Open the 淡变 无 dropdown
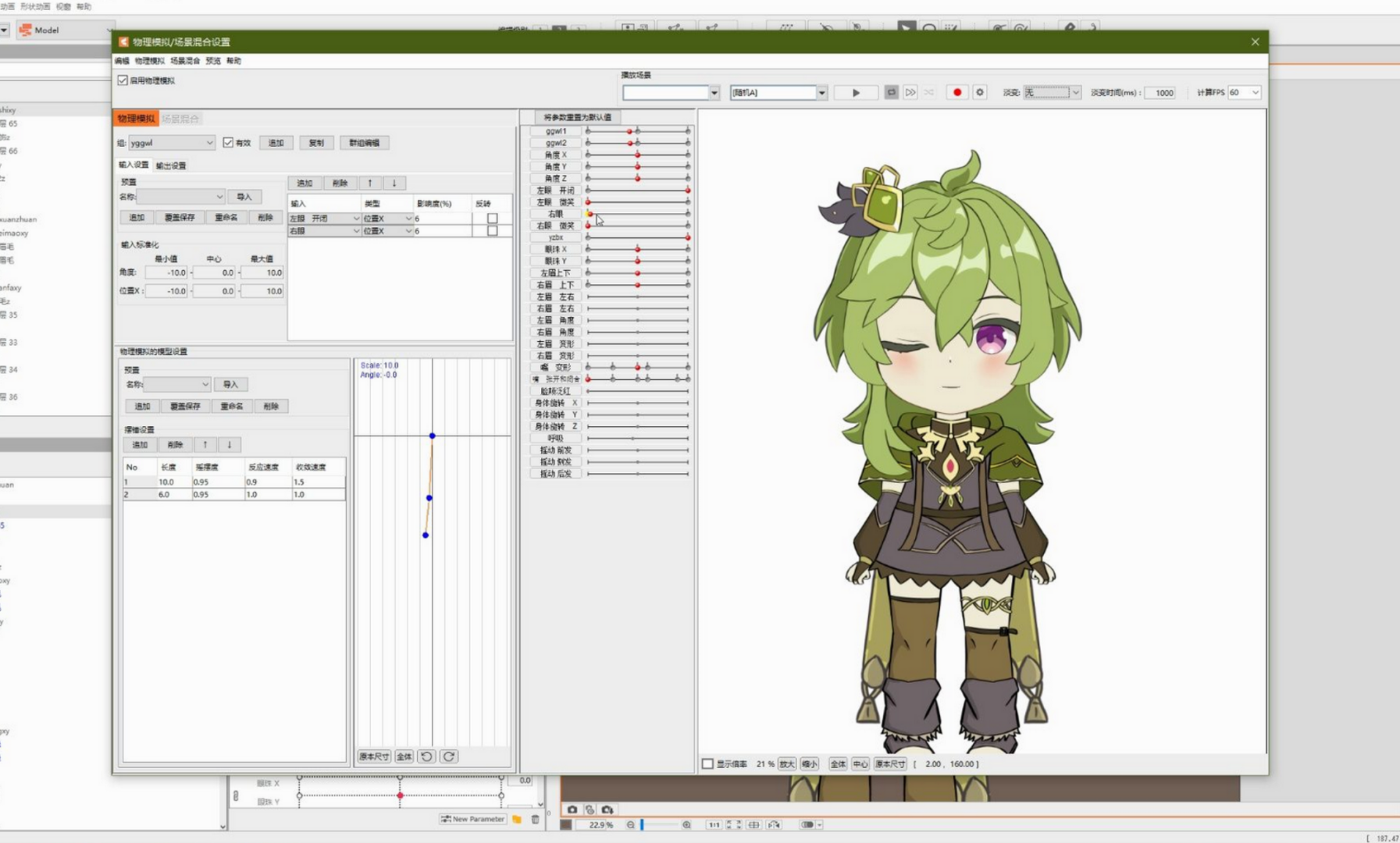The image size is (1400, 843). (x=1052, y=92)
